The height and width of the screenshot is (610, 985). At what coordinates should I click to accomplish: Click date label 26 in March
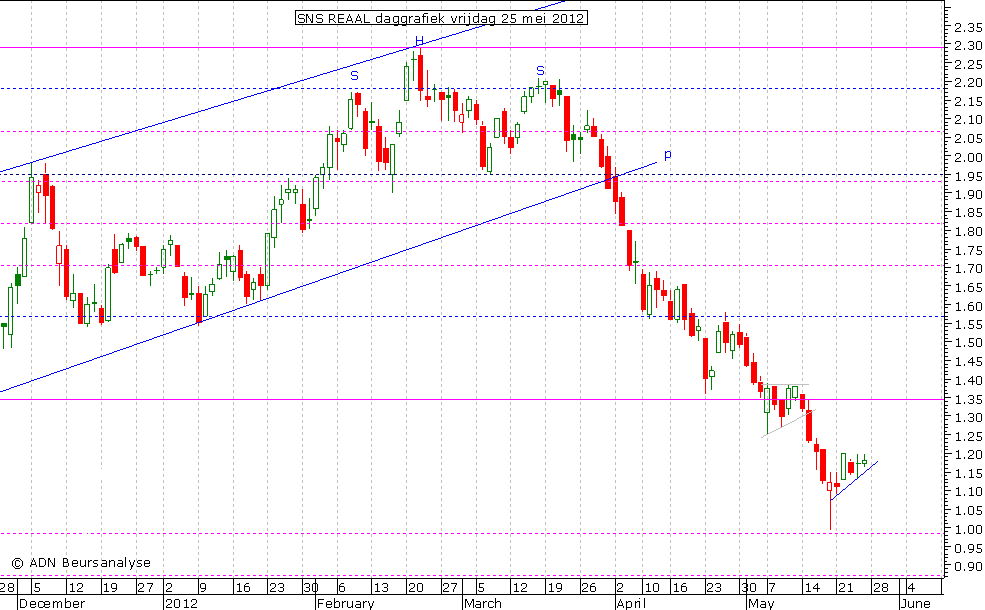pyautogui.click(x=588, y=588)
